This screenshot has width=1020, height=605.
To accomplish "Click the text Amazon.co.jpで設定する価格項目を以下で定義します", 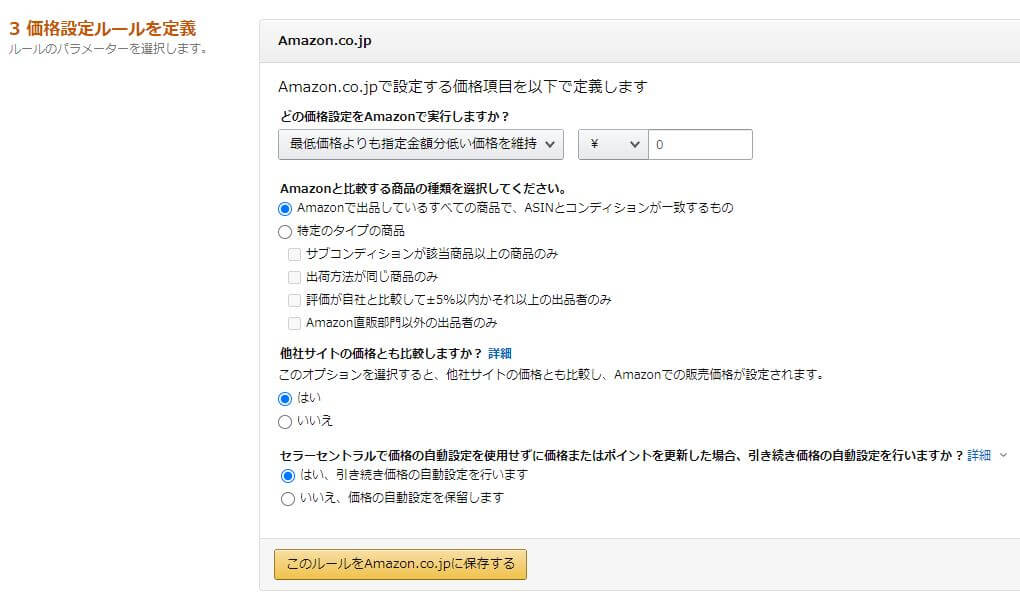I will coord(463,87).
